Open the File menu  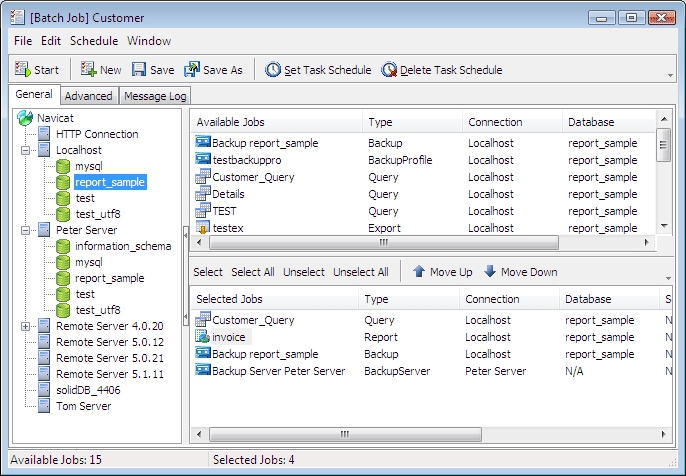[x=23, y=41]
